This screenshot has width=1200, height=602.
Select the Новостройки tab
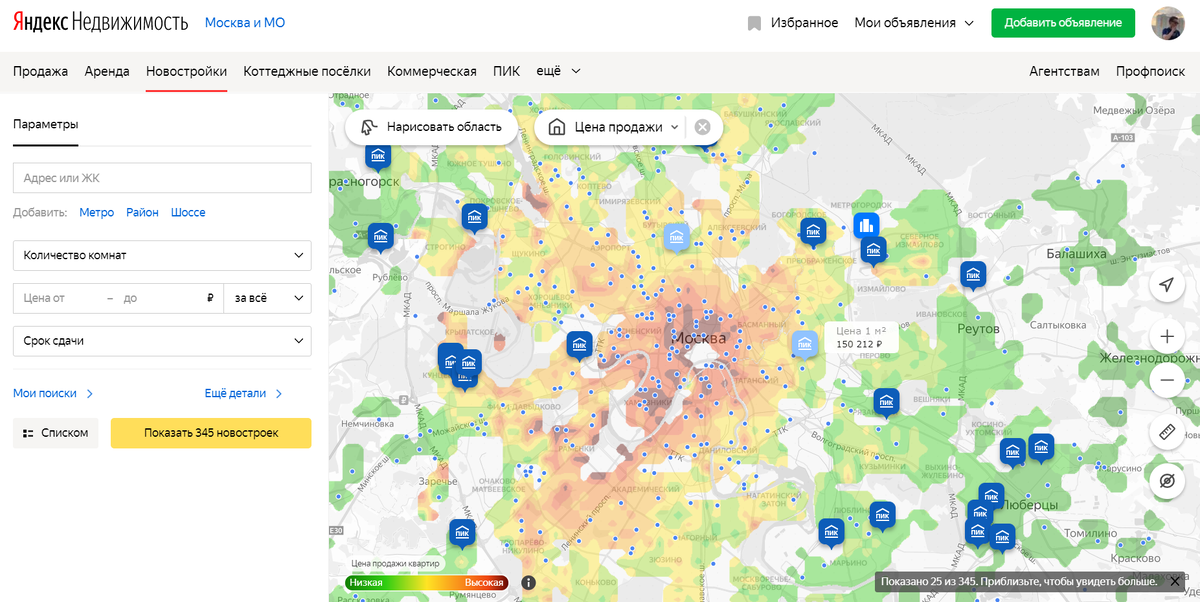186,71
